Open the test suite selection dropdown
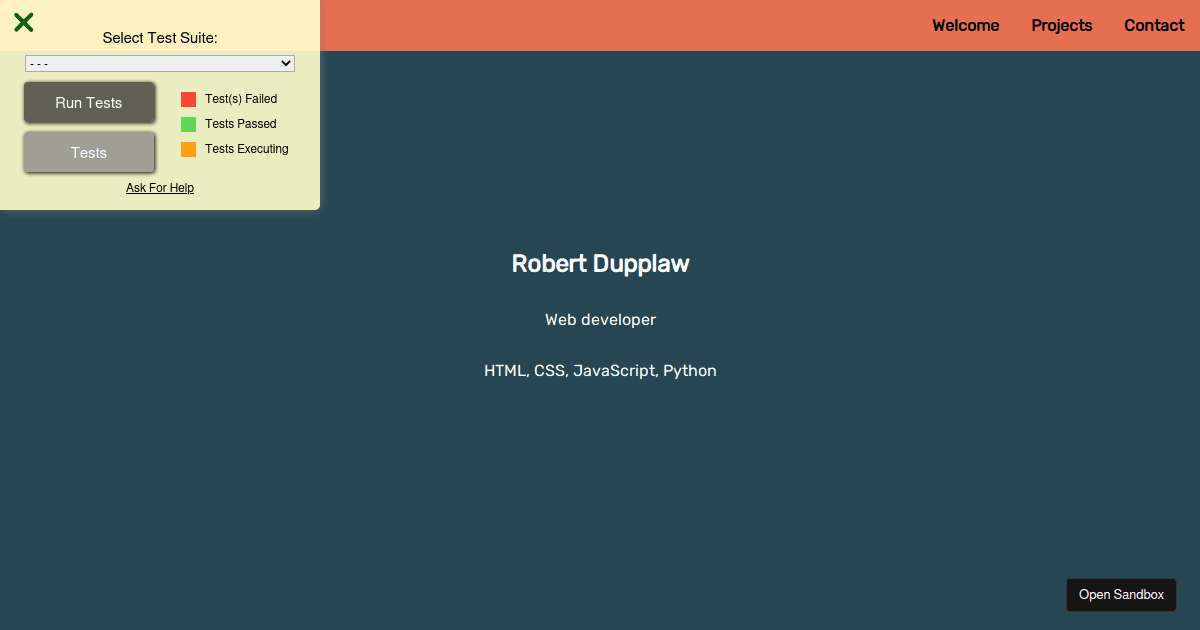Viewport: 1200px width, 630px height. (x=160, y=63)
